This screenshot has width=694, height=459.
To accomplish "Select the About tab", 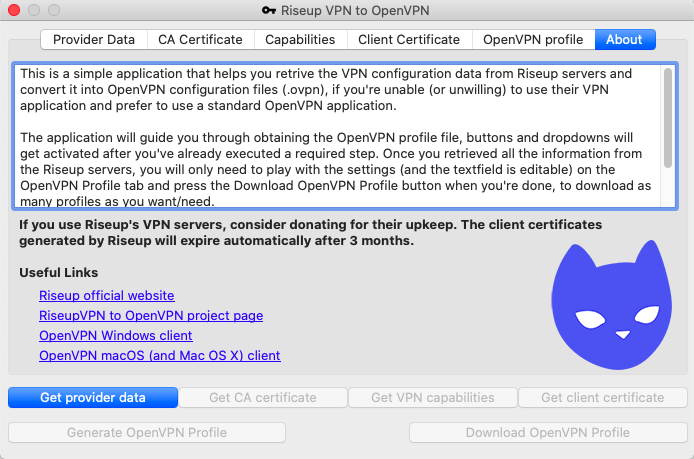I will (x=624, y=40).
